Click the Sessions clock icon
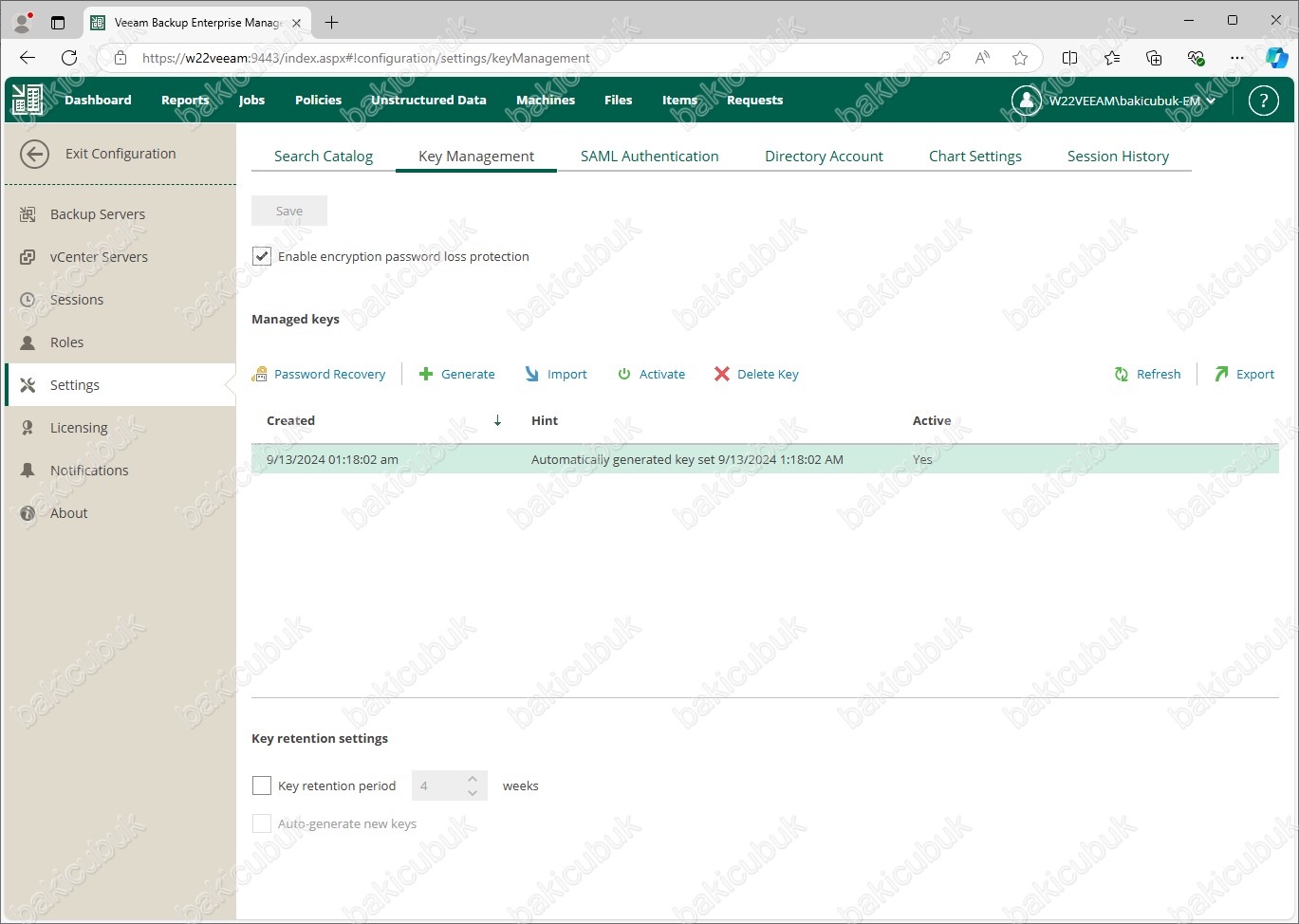Viewport: 1299px width, 924px height. (x=28, y=300)
